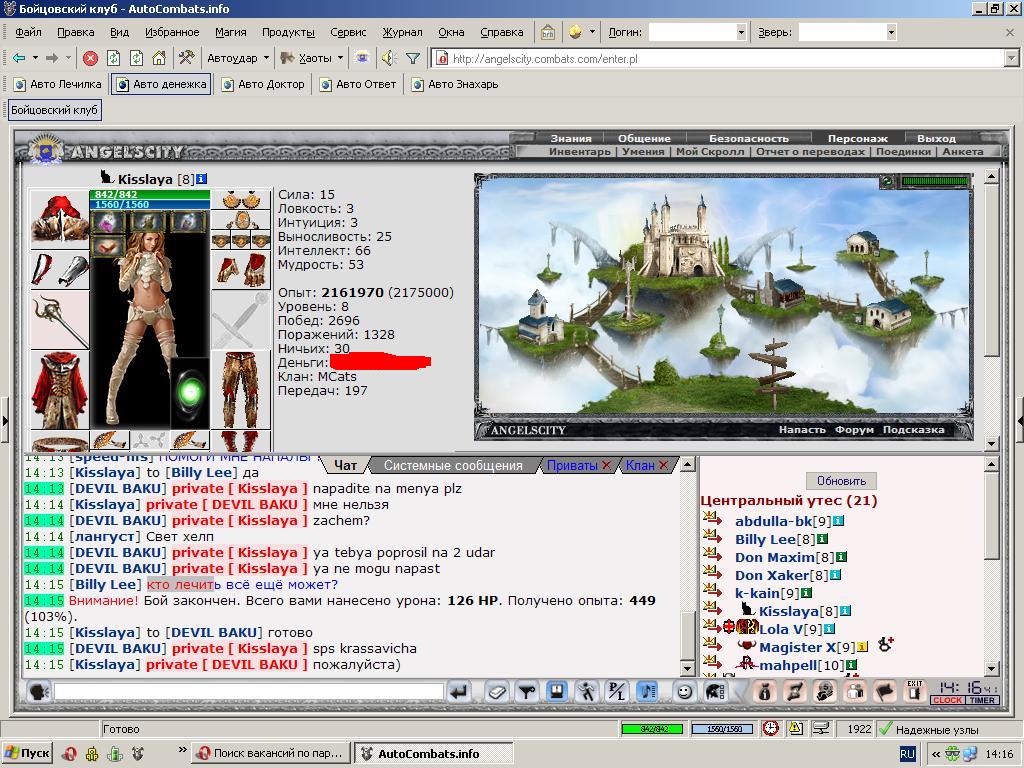Click the brb house icon in menu bar
This screenshot has width=1024, height=768.
click(x=547, y=32)
